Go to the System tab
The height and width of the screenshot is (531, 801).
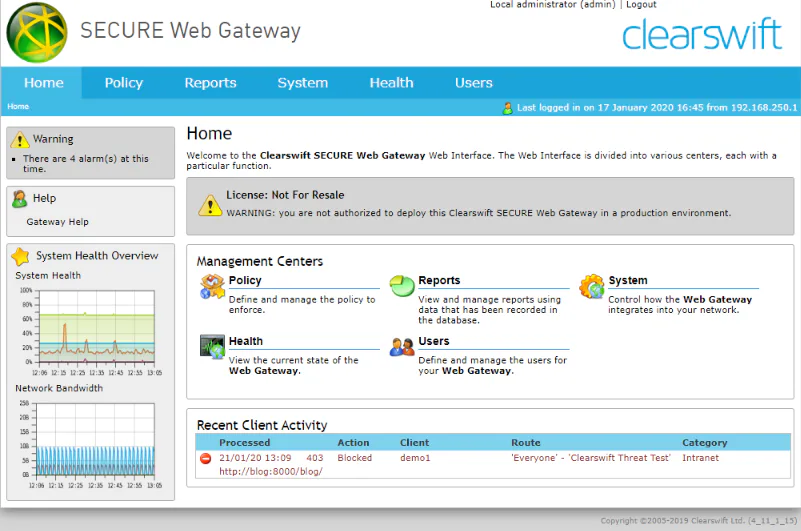click(x=302, y=83)
